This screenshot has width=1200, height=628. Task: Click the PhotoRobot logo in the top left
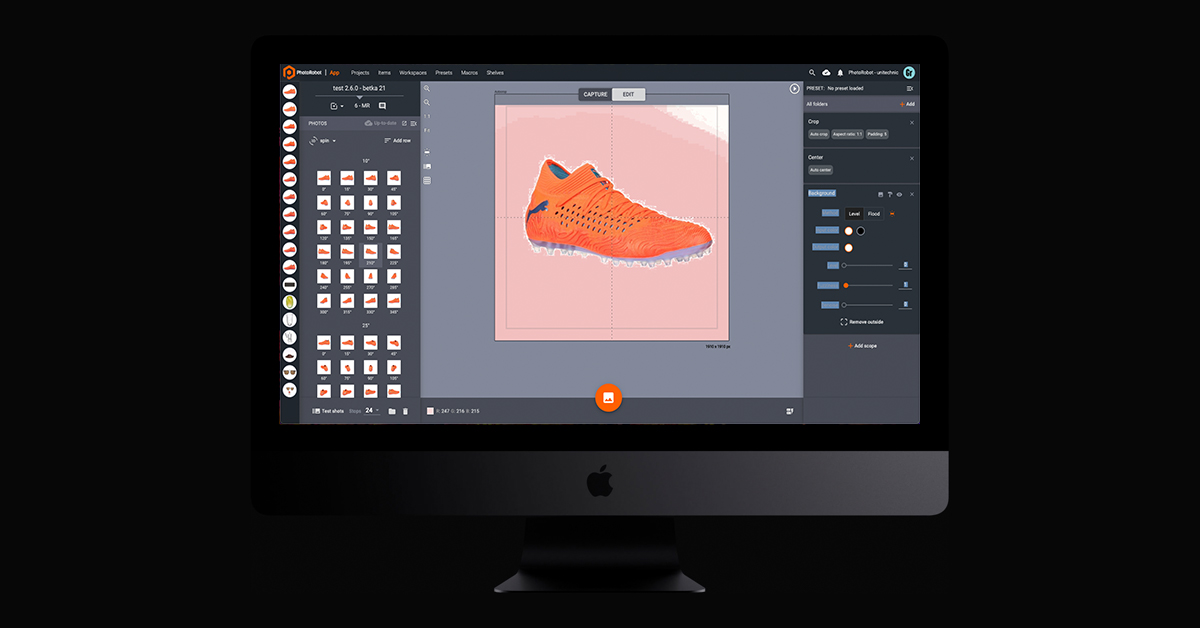tap(290, 72)
